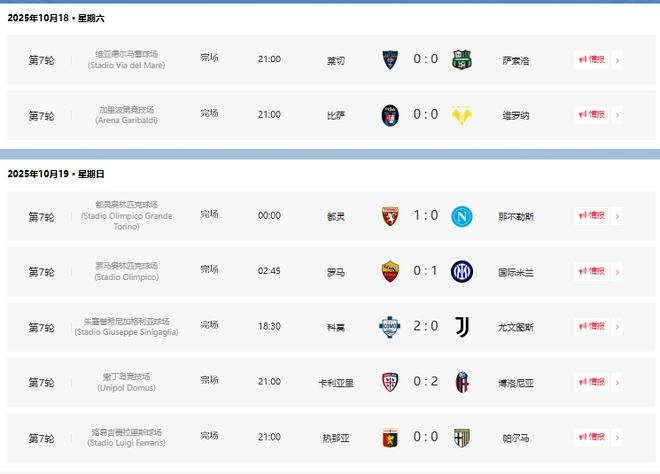Open 情报 for 卡利亚里 vs 博洛尼亚 match

click(591, 382)
